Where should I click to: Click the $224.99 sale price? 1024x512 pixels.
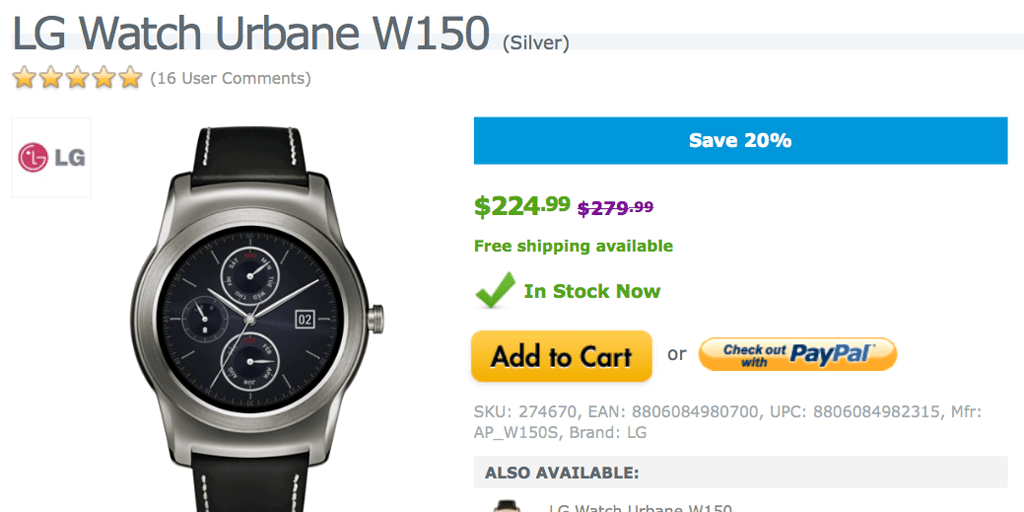(x=521, y=206)
